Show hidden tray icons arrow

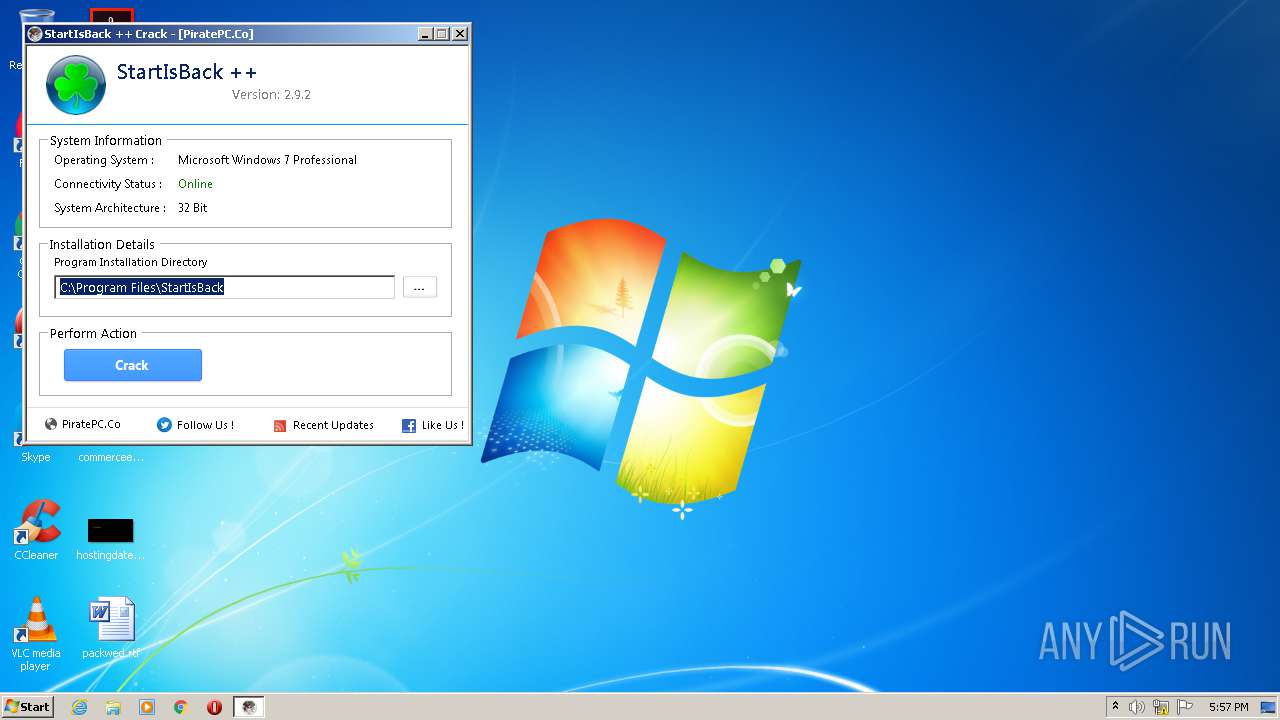1115,707
